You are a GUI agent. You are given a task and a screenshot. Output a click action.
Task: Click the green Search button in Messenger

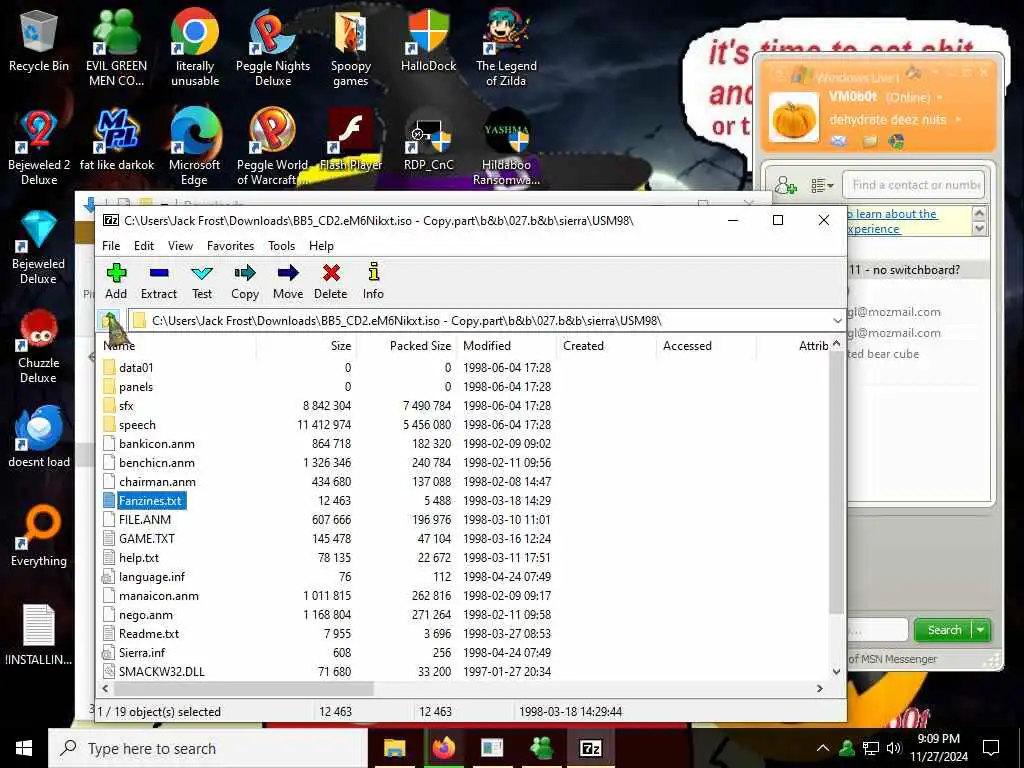944,630
